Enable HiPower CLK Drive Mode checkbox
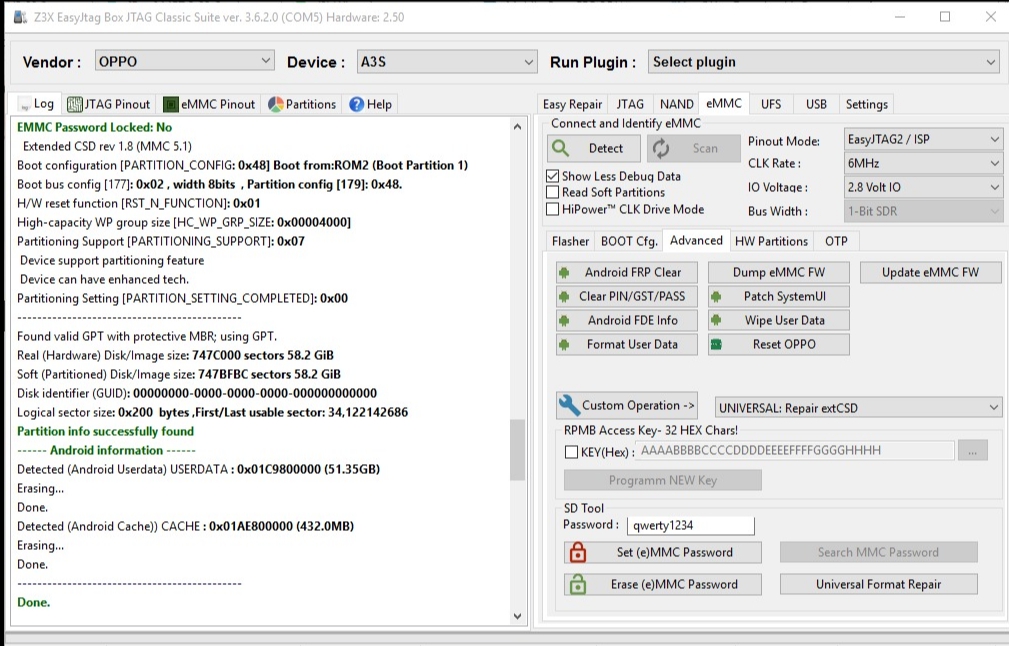1009x646 pixels. click(x=552, y=208)
